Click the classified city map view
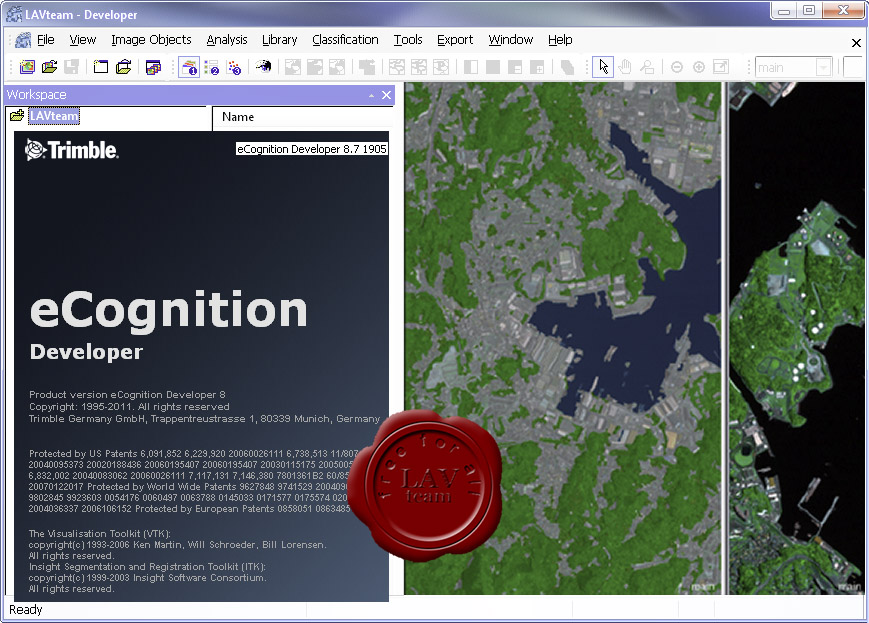Image resolution: width=869 pixels, height=623 pixels. tap(563, 338)
